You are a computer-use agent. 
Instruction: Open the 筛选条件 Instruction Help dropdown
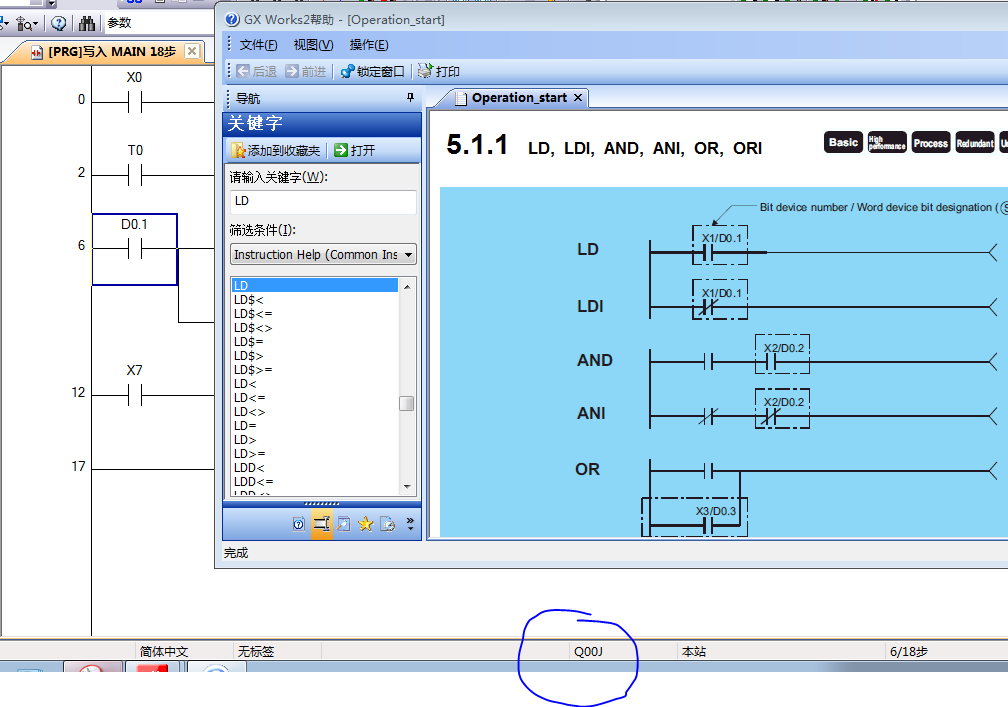coord(408,255)
